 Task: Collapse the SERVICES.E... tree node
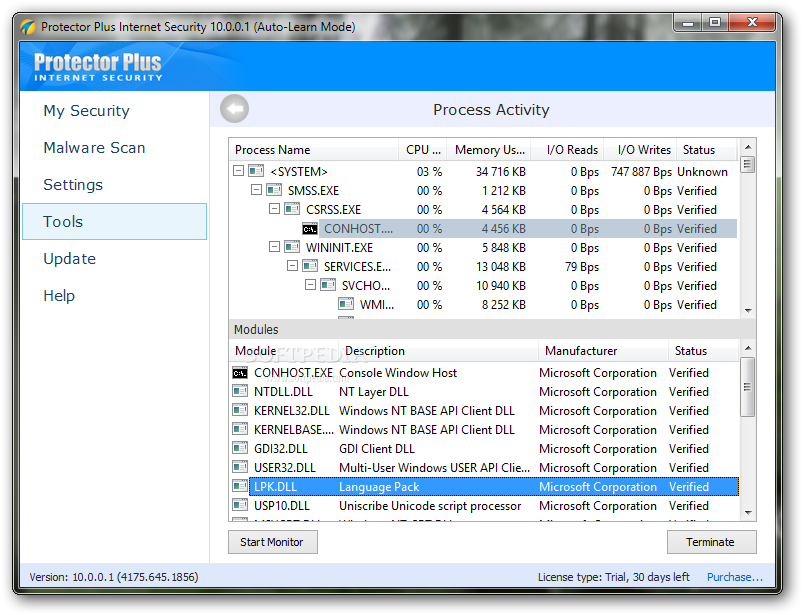tap(292, 265)
